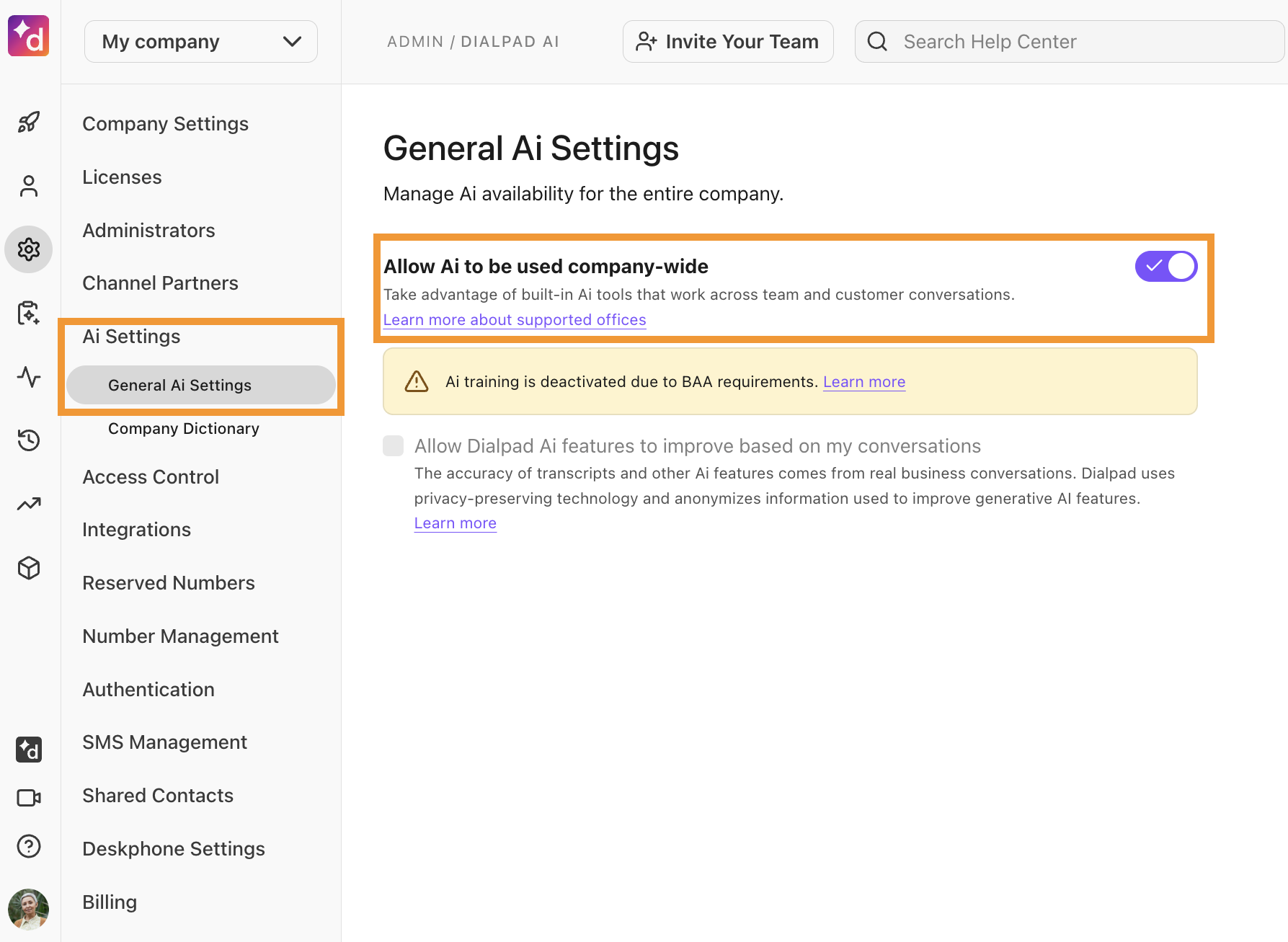The image size is (1288, 942).
Task: Open the video camera meetings icon
Action: click(29, 798)
